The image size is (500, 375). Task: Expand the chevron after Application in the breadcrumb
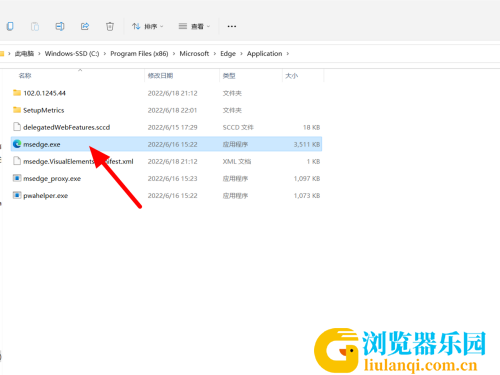(288, 54)
